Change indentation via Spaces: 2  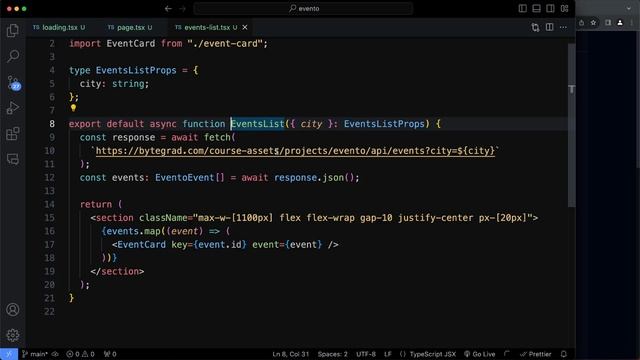coord(333,354)
